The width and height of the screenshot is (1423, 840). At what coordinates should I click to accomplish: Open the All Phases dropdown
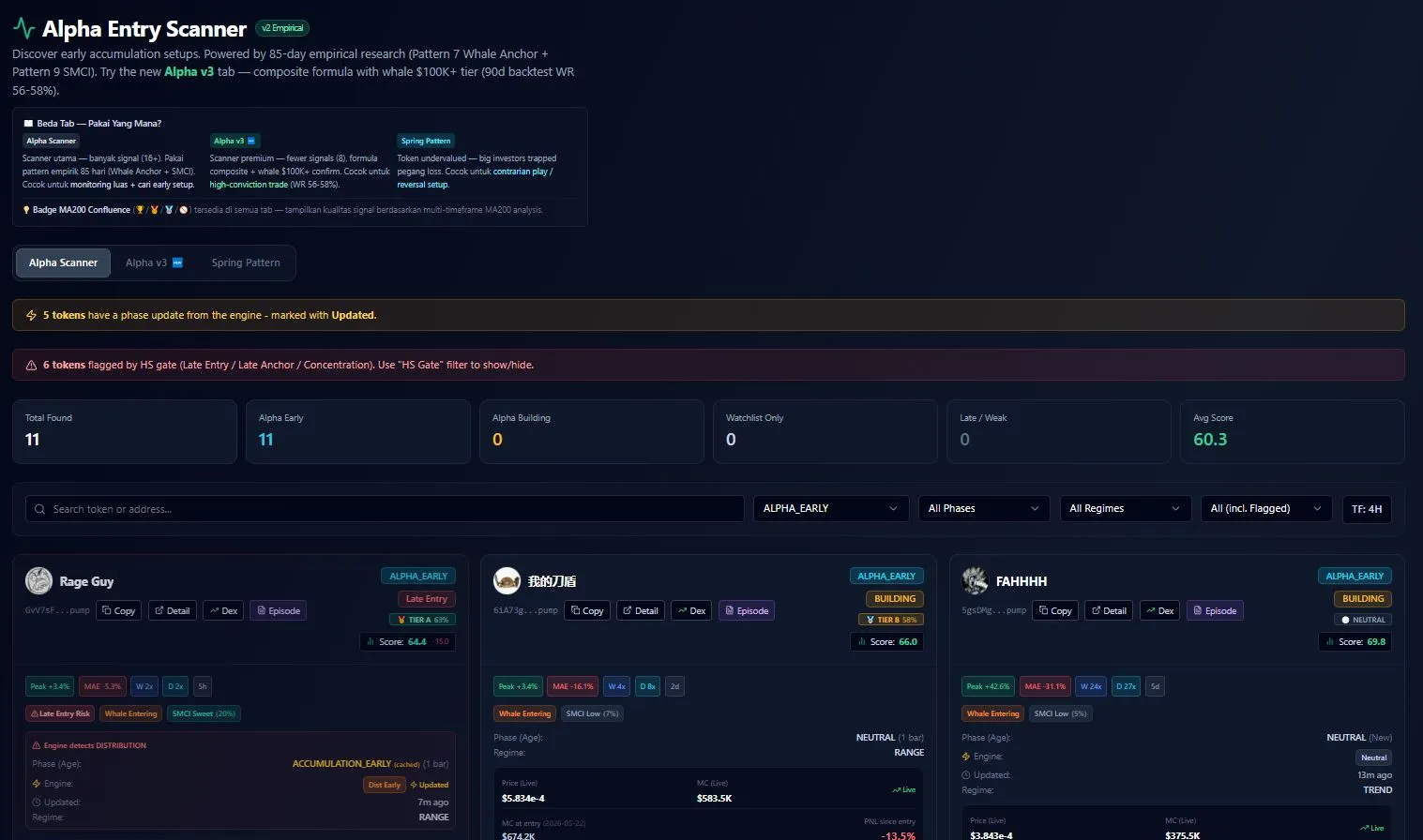pos(984,508)
